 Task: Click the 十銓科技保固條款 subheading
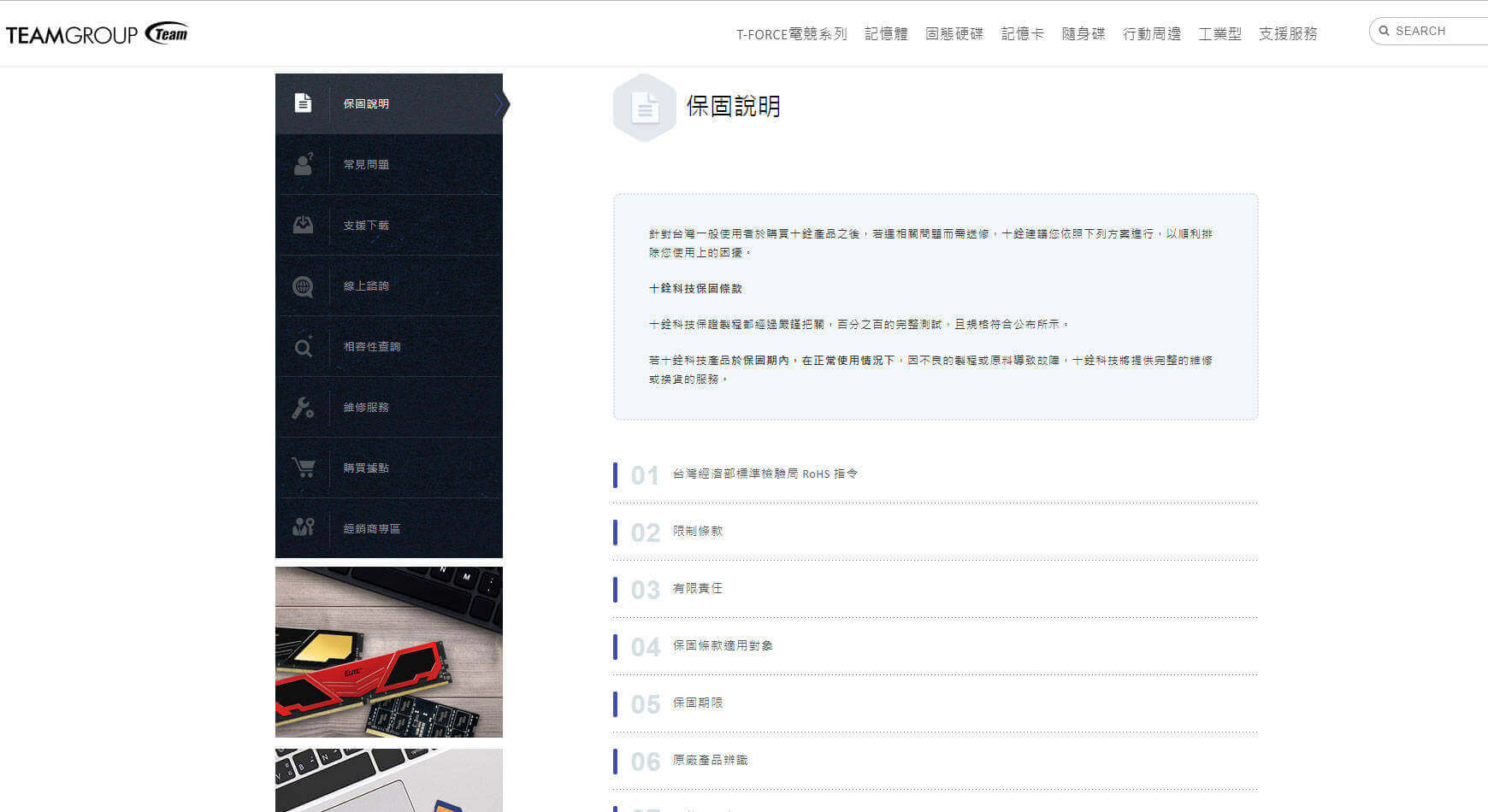point(695,289)
